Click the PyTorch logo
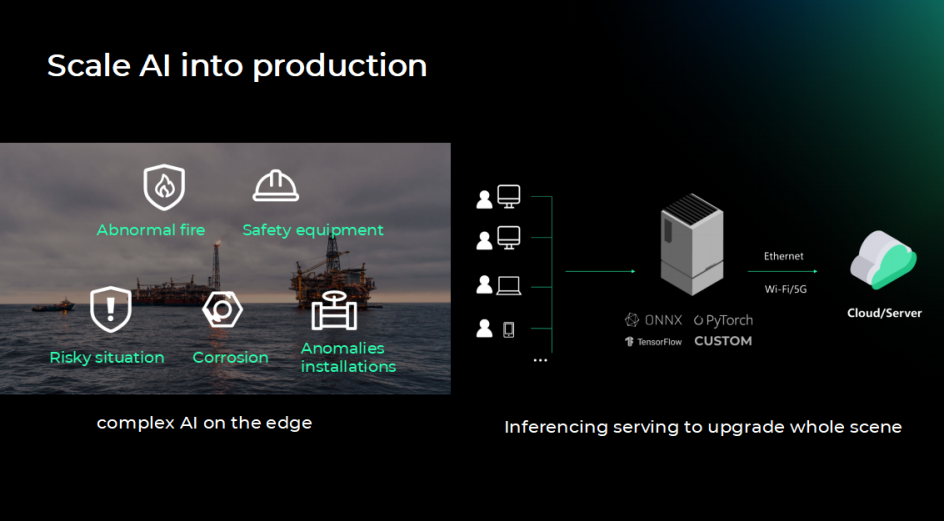The image size is (944, 521). point(722,320)
